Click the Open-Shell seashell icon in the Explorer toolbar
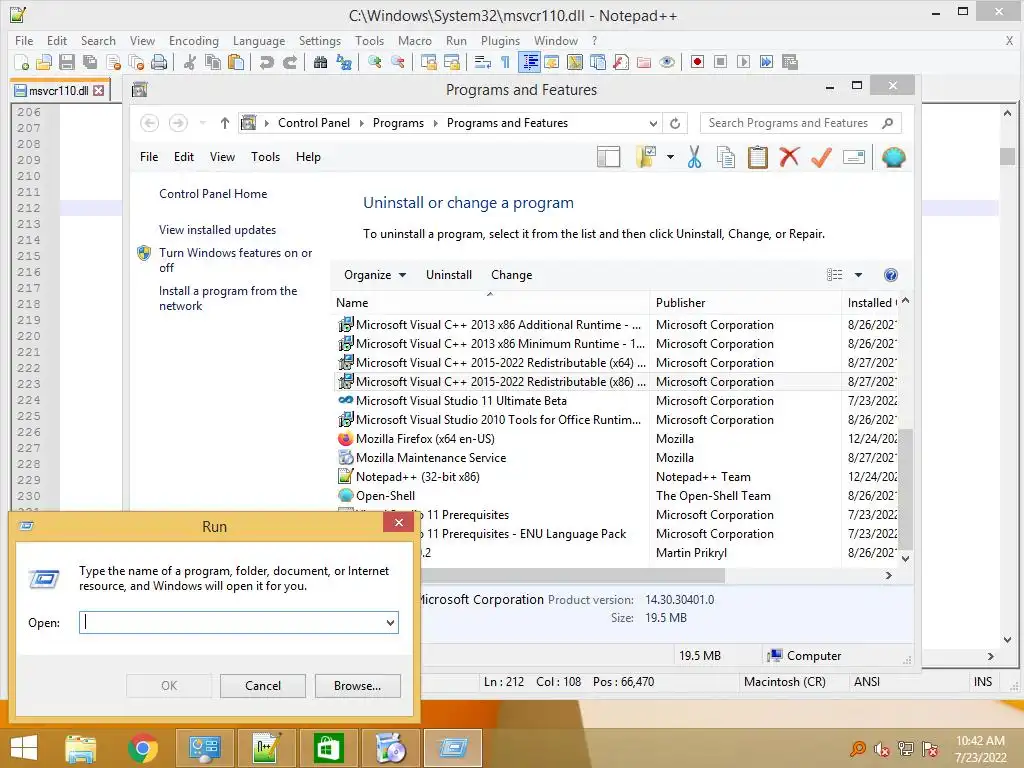Screen dimensions: 1024x768 [893, 157]
